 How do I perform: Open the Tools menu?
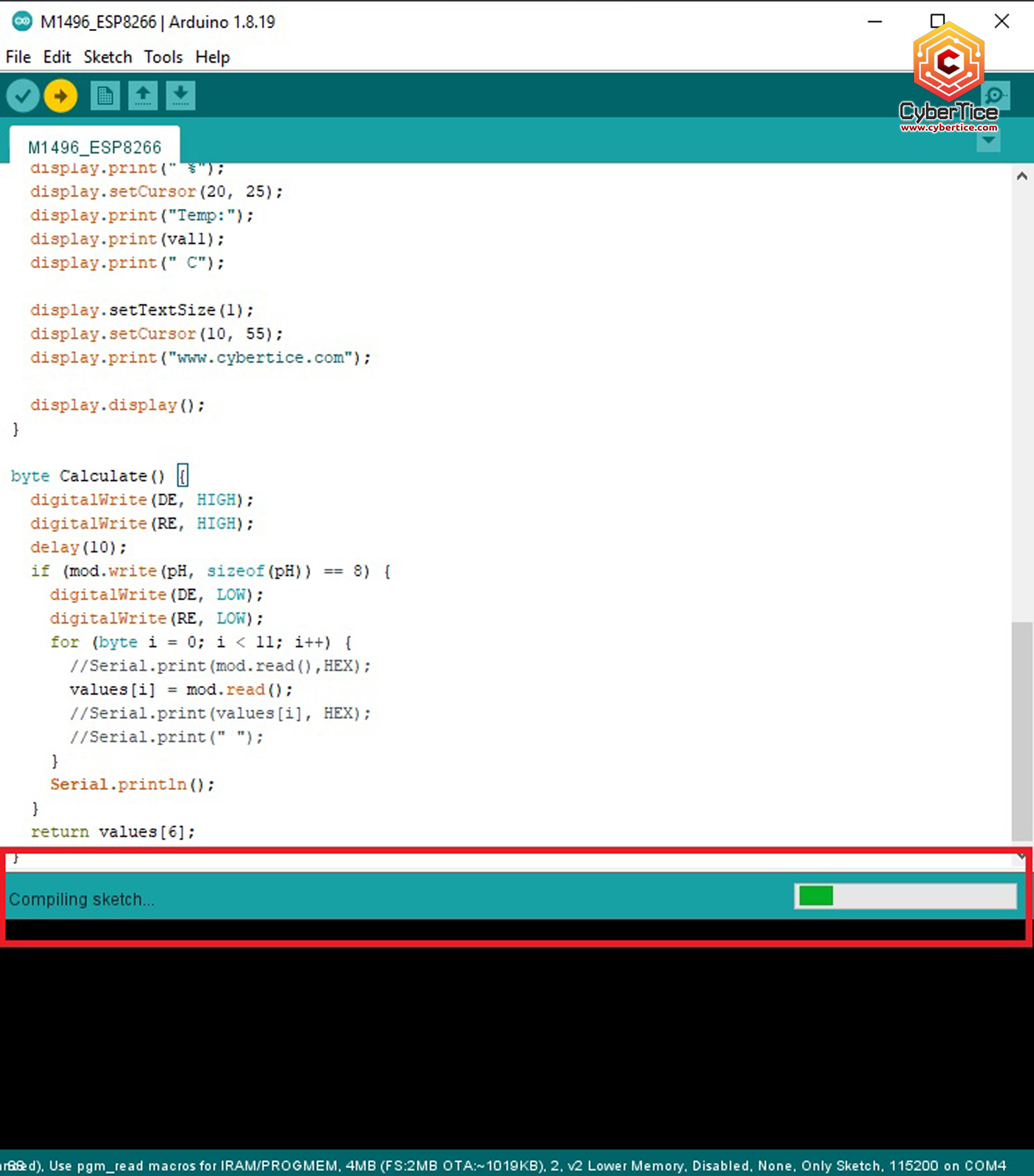pyautogui.click(x=163, y=57)
